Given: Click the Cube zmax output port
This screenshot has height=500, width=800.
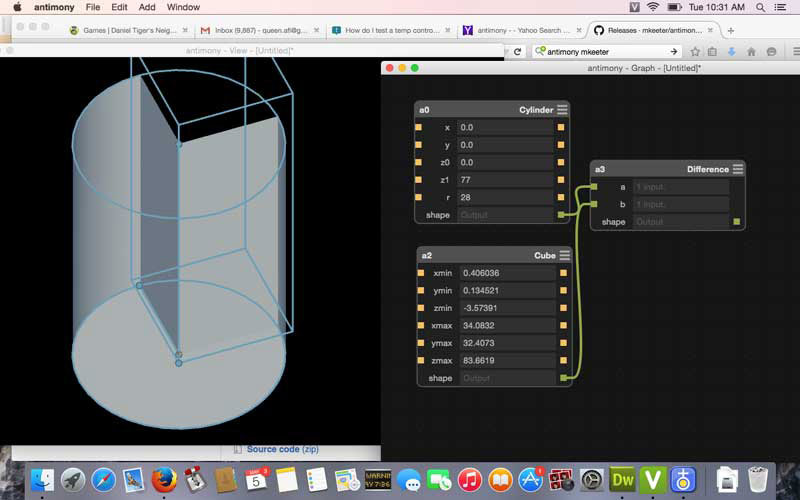Looking at the screenshot, I should 563,360.
